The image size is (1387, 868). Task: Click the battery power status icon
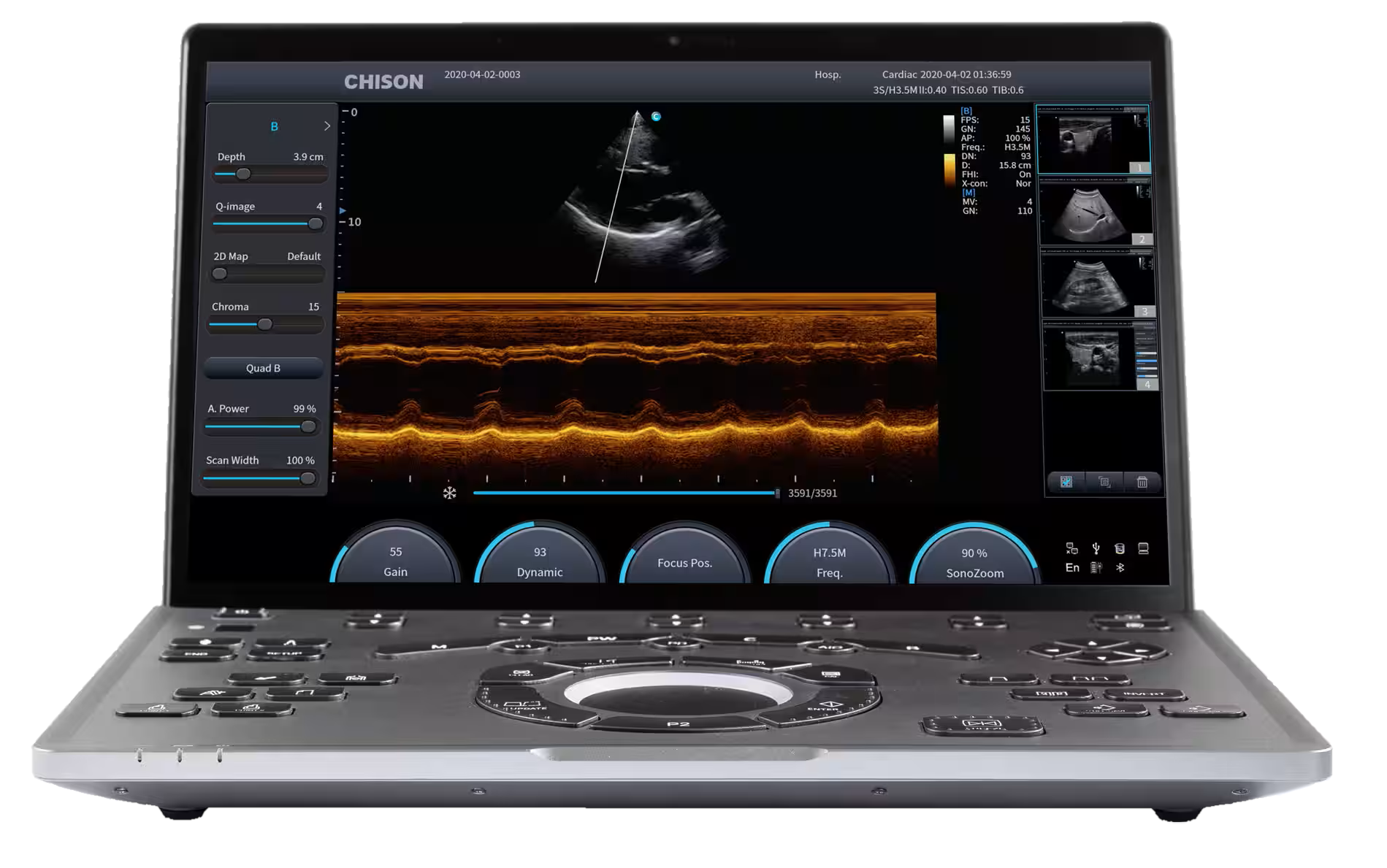click(1096, 567)
